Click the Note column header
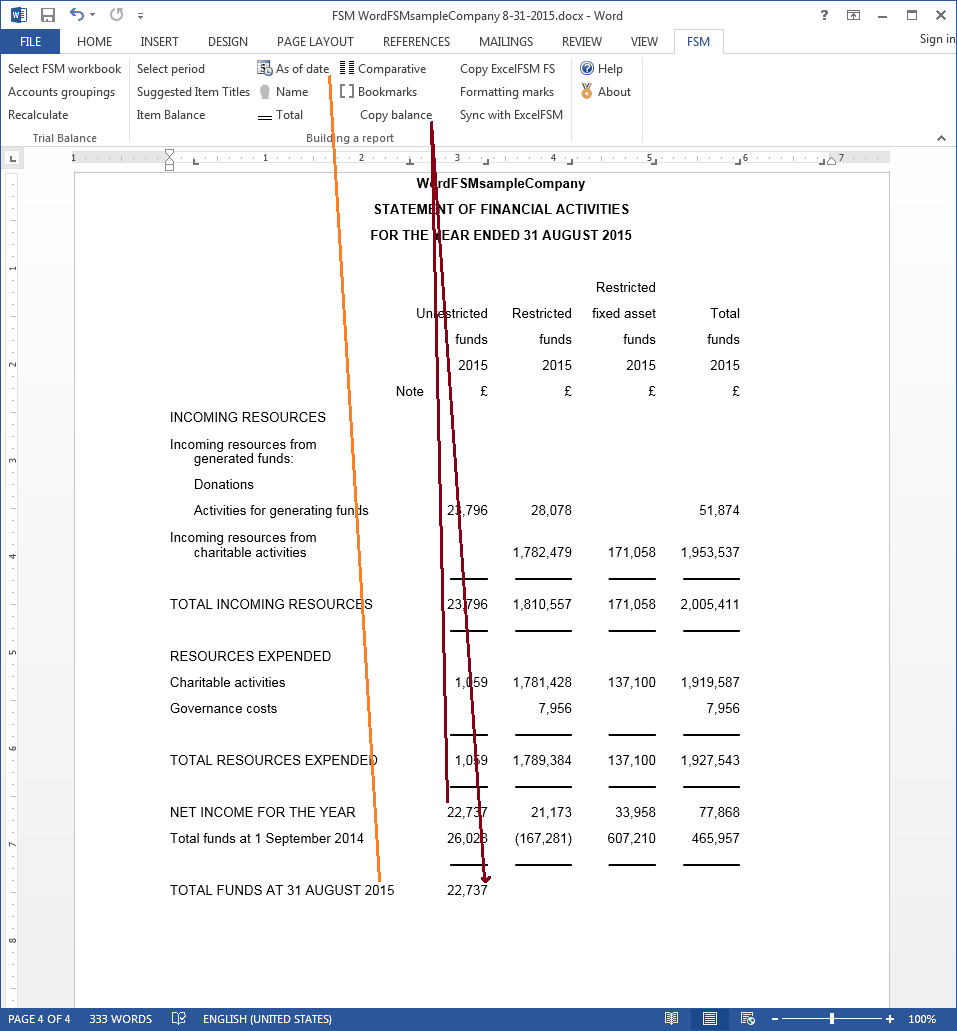Image resolution: width=957 pixels, height=1031 pixels. pyautogui.click(x=410, y=391)
